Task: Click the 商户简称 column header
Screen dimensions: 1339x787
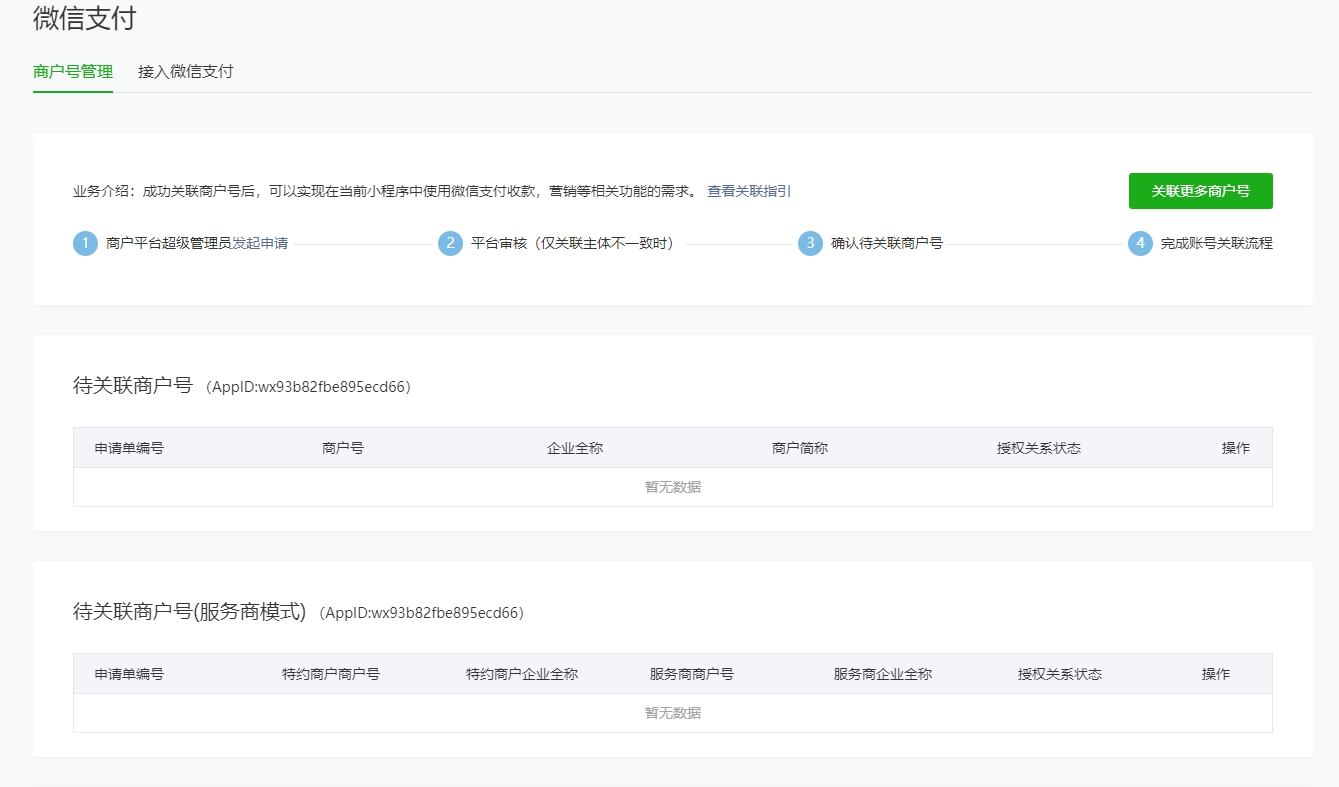Action: point(800,448)
